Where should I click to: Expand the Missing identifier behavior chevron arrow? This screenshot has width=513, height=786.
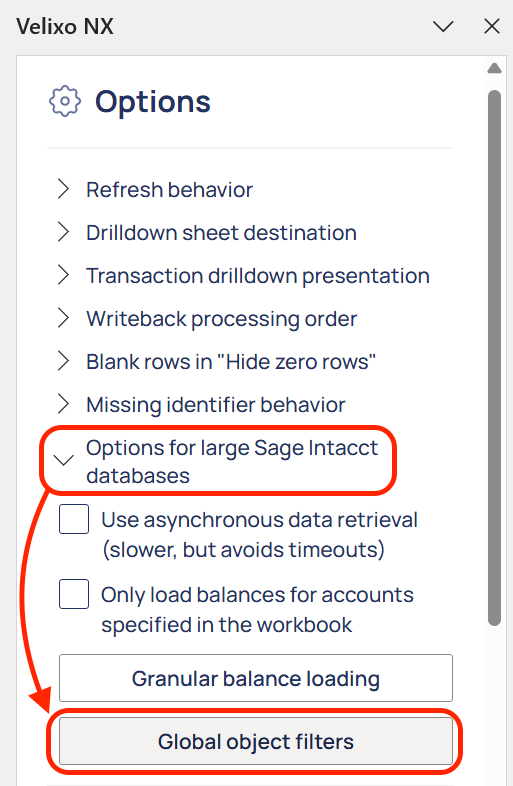pyautogui.click(x=63, y=404)
